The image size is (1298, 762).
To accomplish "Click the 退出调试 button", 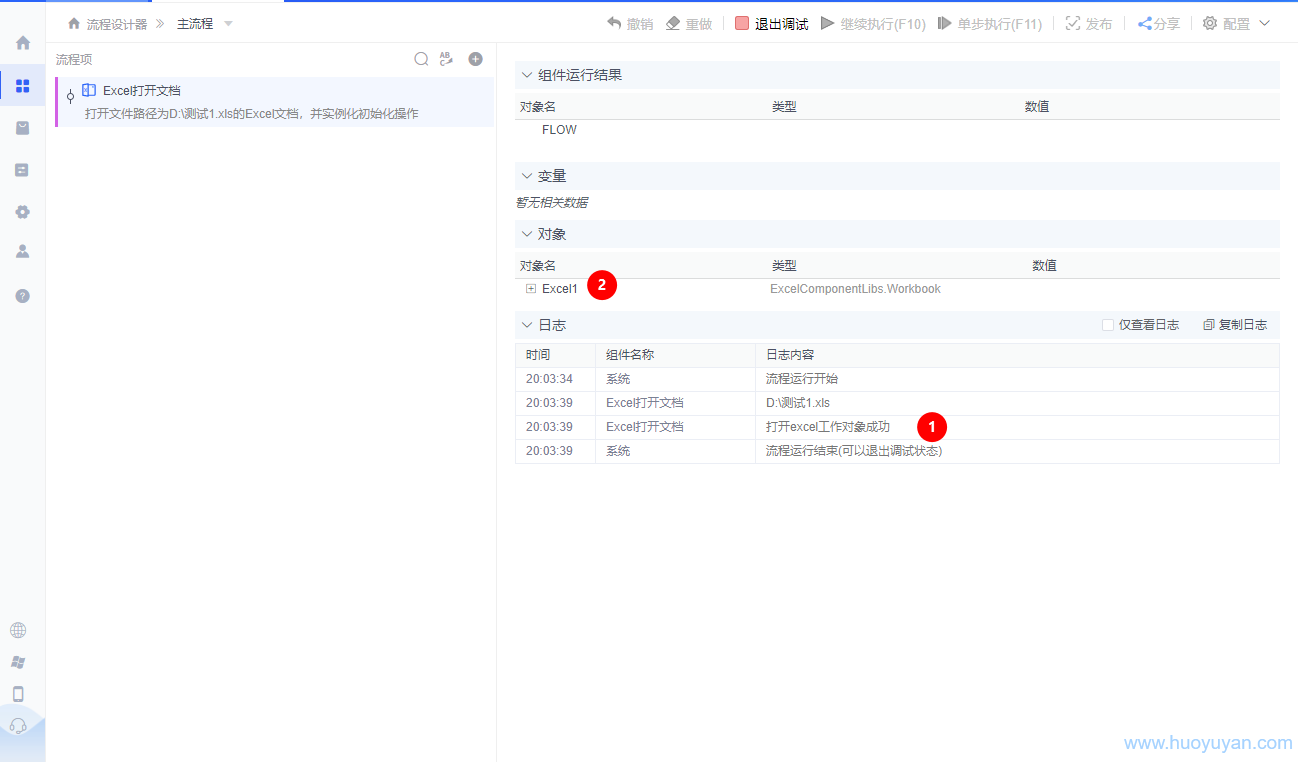I will (x=771, y=23).
